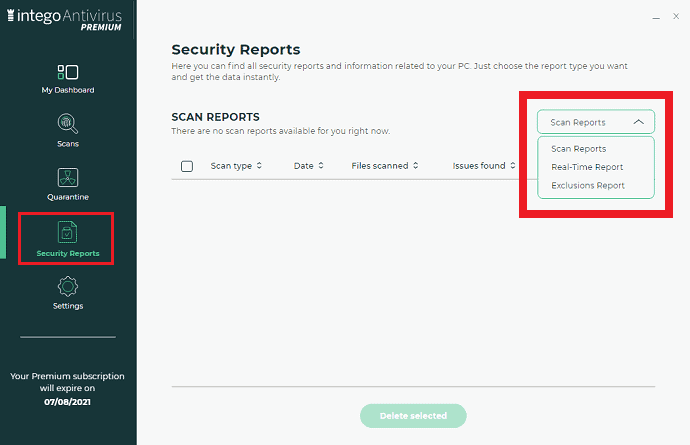Click the Settings sidebar label

point(68,305)
